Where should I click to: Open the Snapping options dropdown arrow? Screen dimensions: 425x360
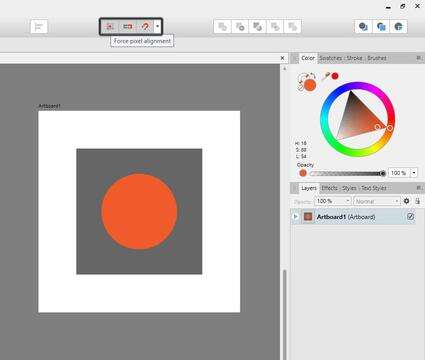pos(157,26)
